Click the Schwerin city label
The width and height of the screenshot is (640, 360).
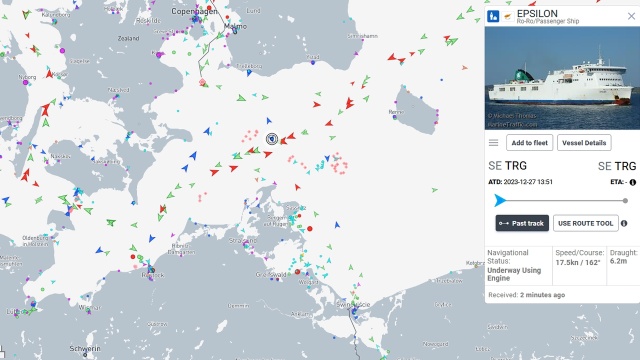pos(85,349)
